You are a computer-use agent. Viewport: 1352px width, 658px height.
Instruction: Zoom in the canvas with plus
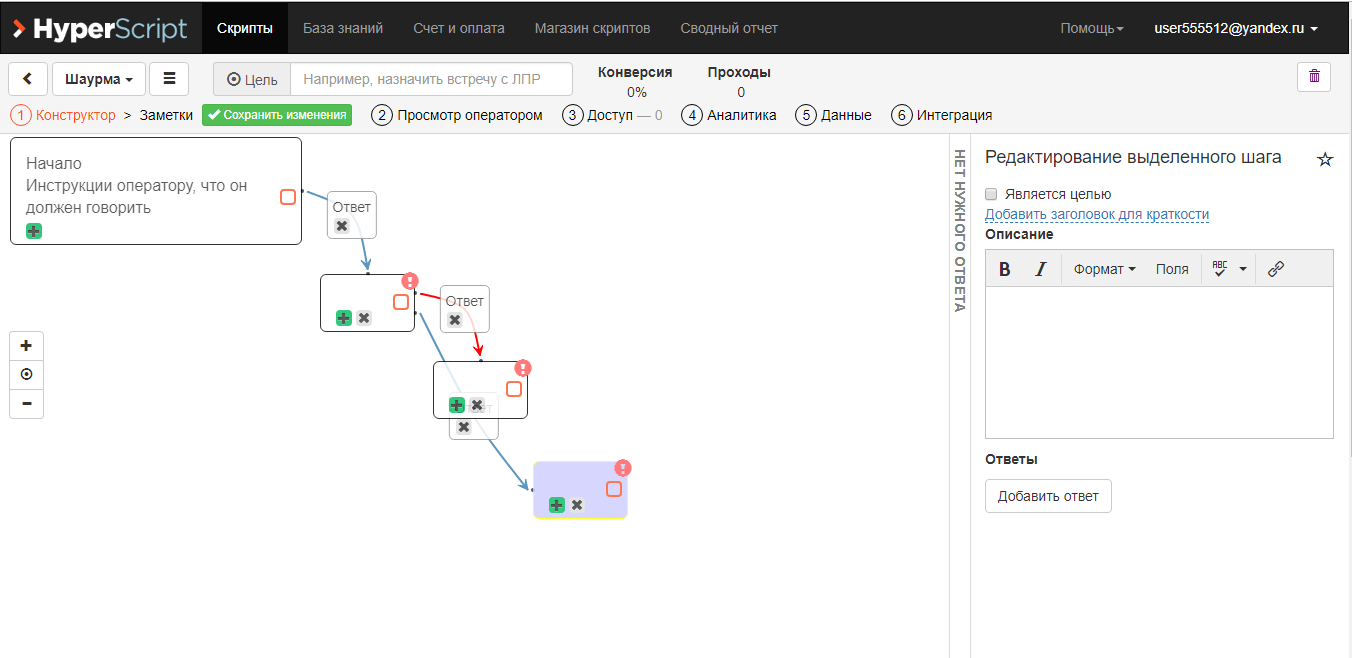click(x=26, y=346)
